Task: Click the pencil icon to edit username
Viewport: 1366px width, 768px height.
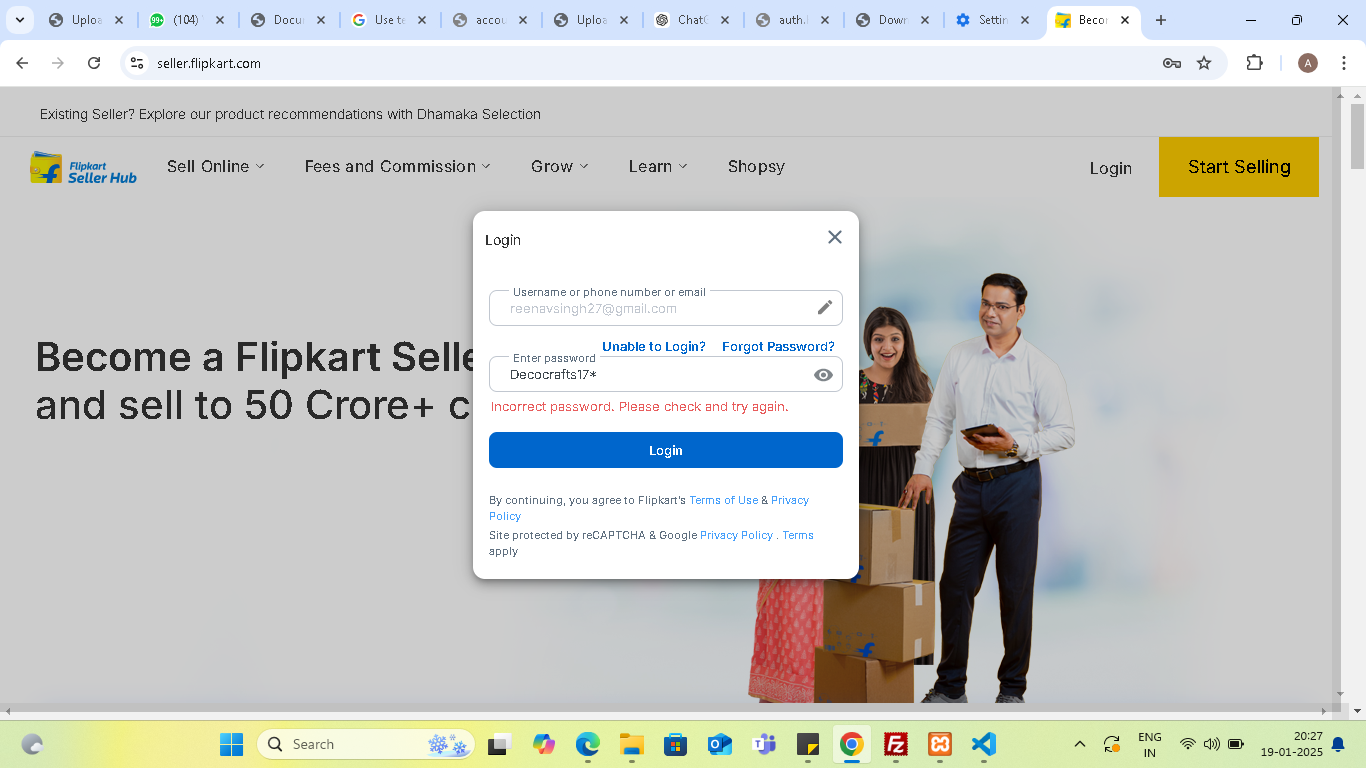Action: [824, 307]
